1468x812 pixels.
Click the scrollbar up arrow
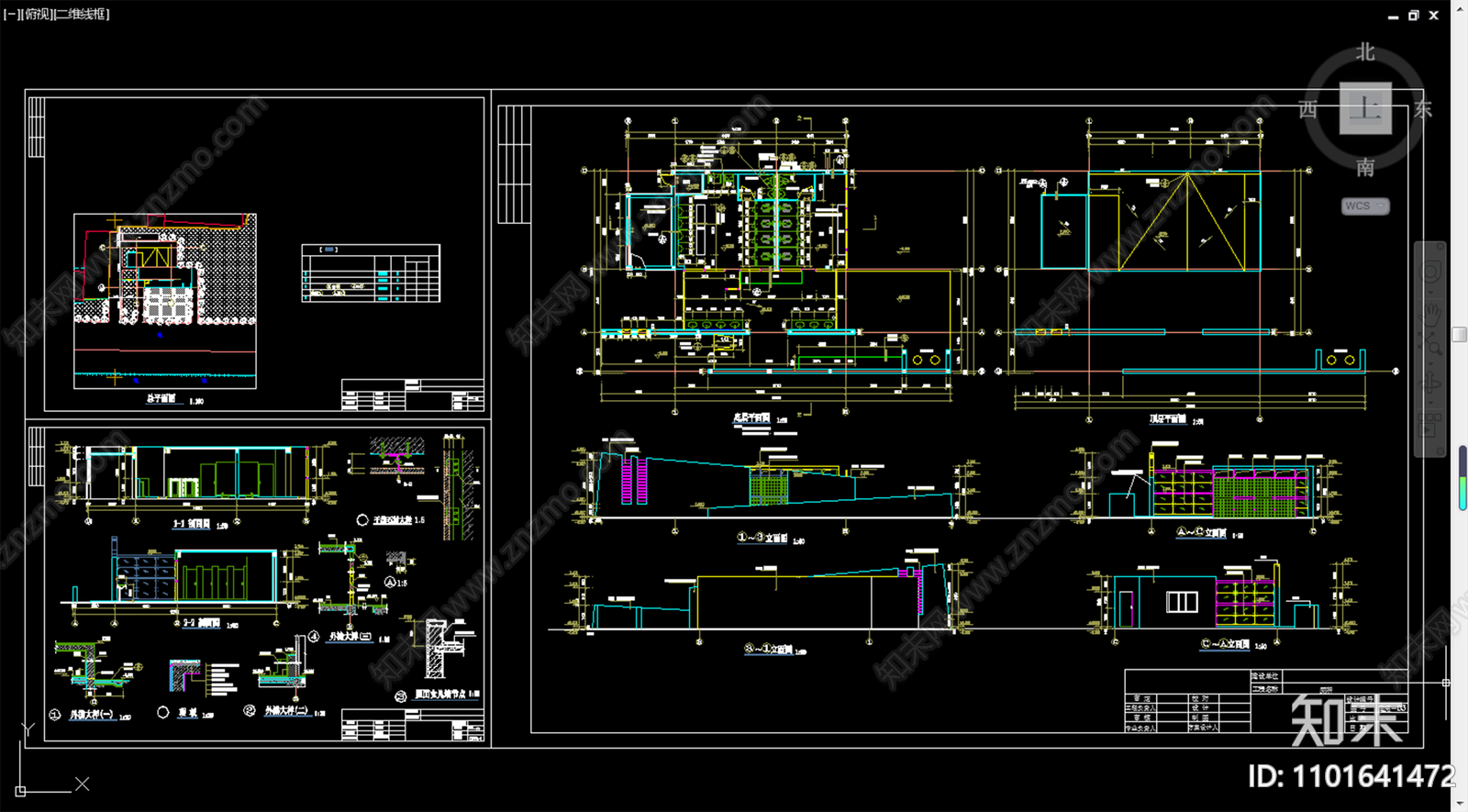[x=1460, y=7]
